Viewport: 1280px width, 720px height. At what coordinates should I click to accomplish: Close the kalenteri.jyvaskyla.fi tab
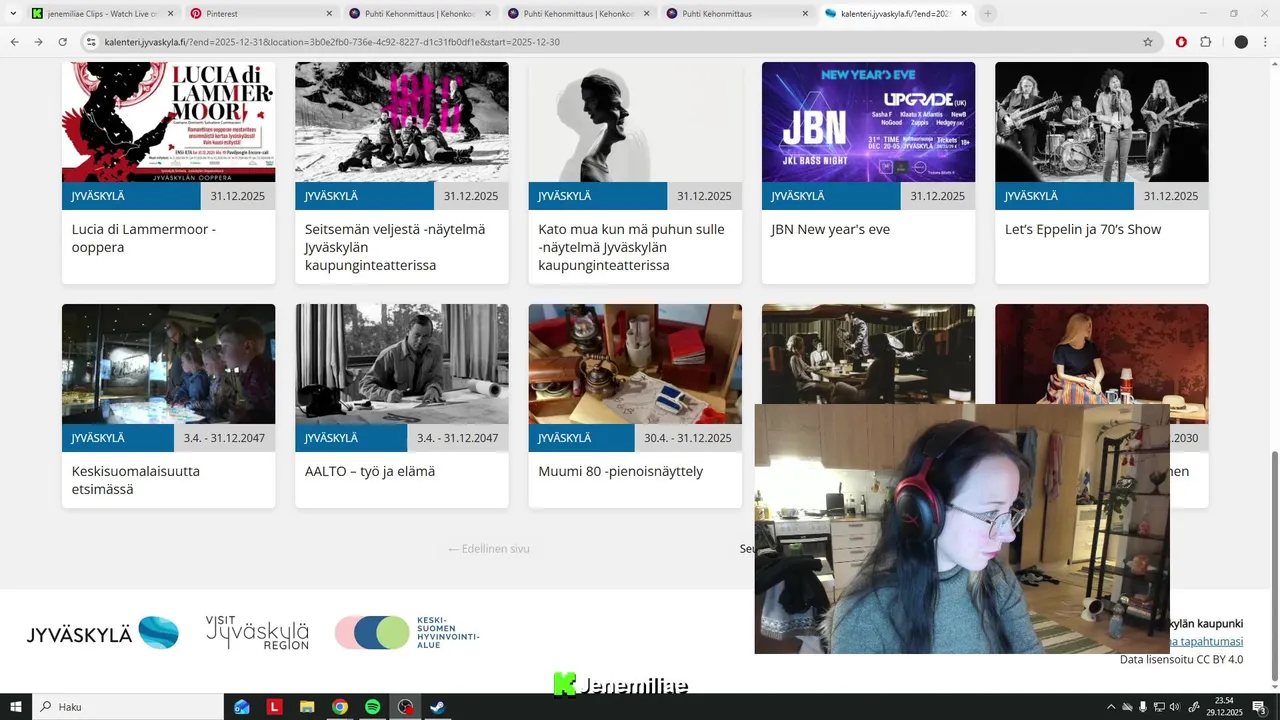pos(963,14)
